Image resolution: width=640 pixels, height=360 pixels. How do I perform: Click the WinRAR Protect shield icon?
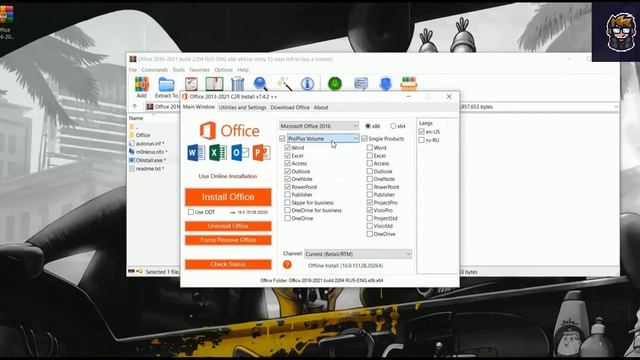[385, 84]
